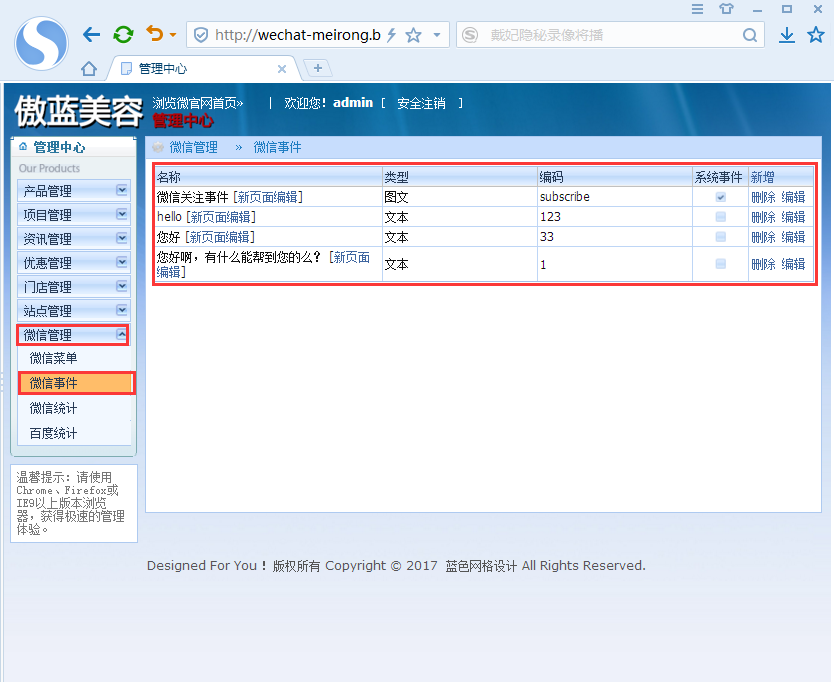Click the back navigation arrow
This screenshot has height=685, width=834.
tap(91, 33)
